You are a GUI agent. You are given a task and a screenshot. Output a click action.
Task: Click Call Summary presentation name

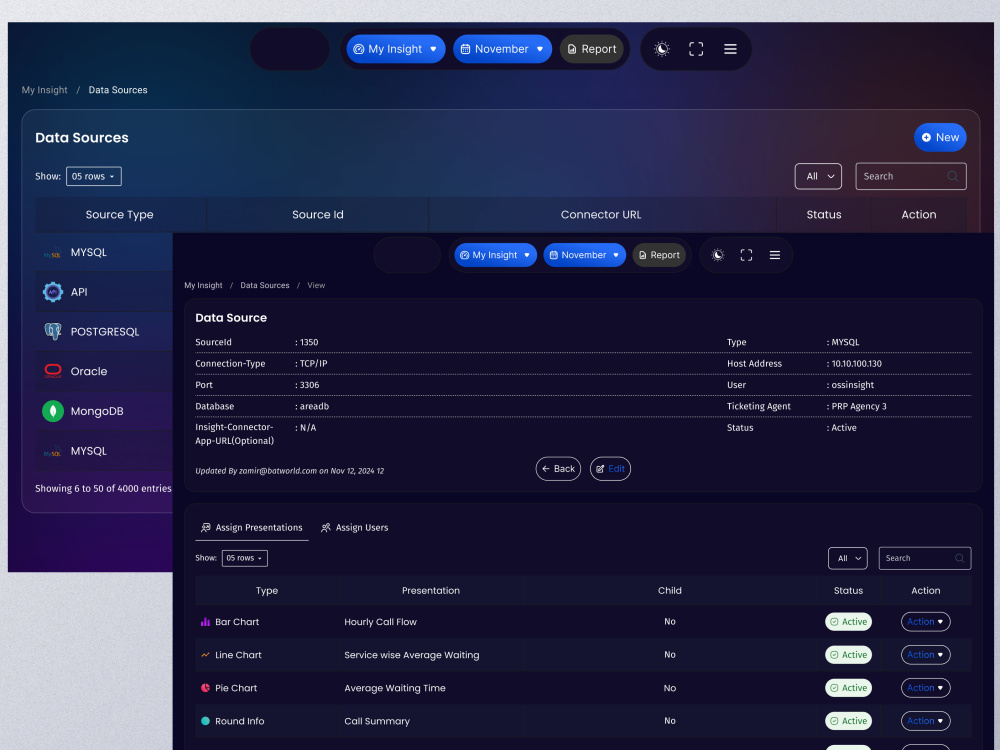point(377,721)
